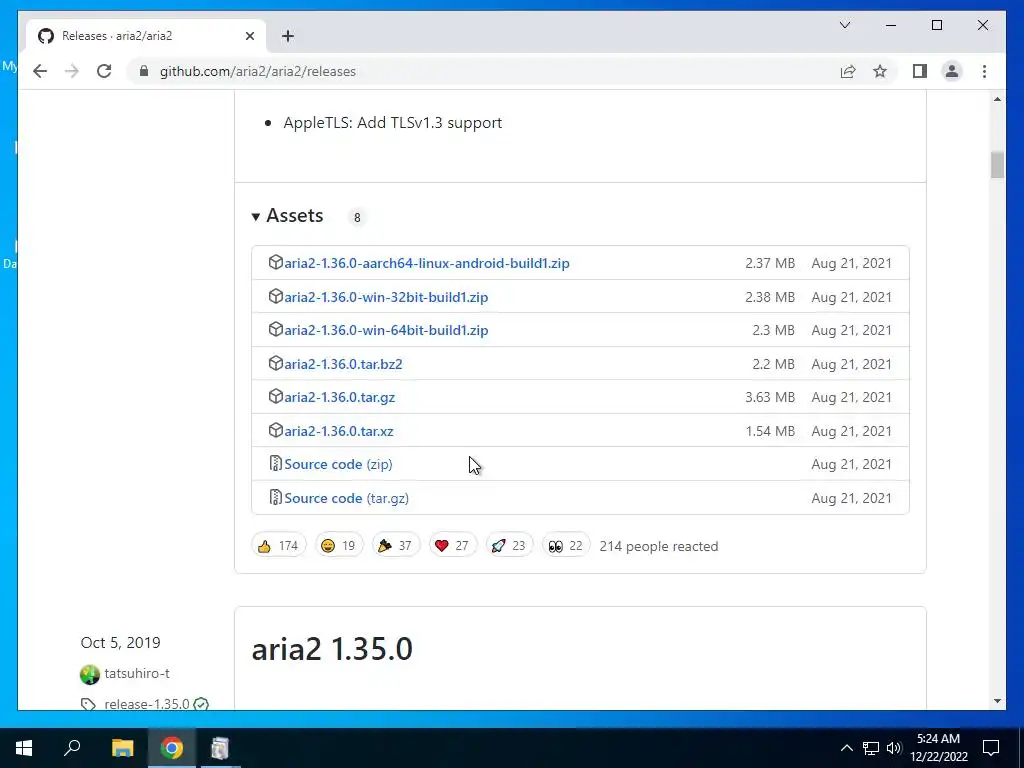
Task: Open Chrome three-dot menu
Action: [x=984, y=71]
